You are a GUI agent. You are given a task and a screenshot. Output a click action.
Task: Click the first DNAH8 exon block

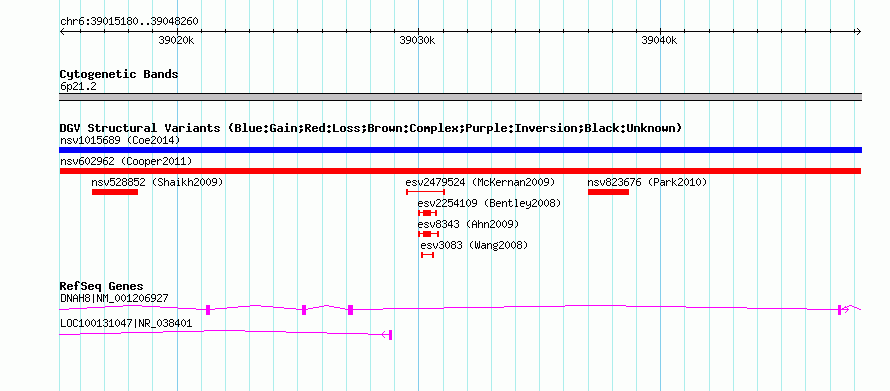click(208, 309)
